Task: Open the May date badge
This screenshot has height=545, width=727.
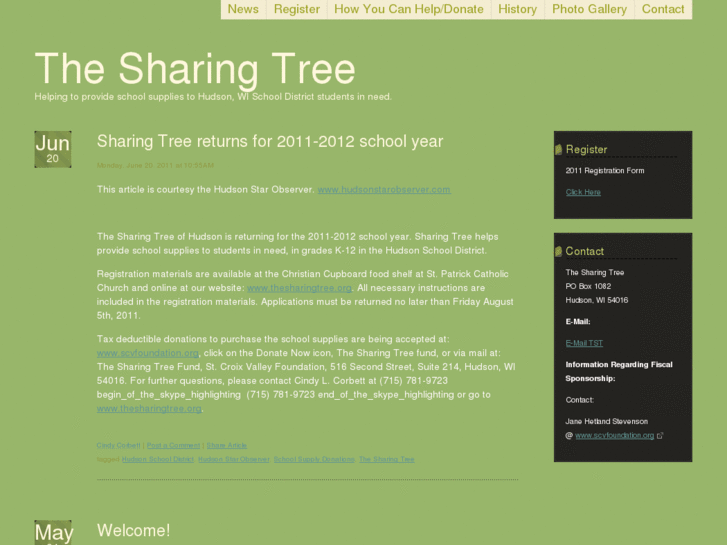Action: click(53, 532)
